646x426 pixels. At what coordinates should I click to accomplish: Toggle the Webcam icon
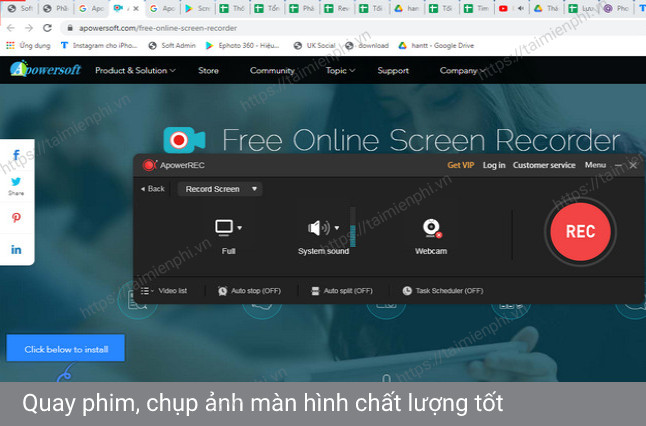coord(432,228)
